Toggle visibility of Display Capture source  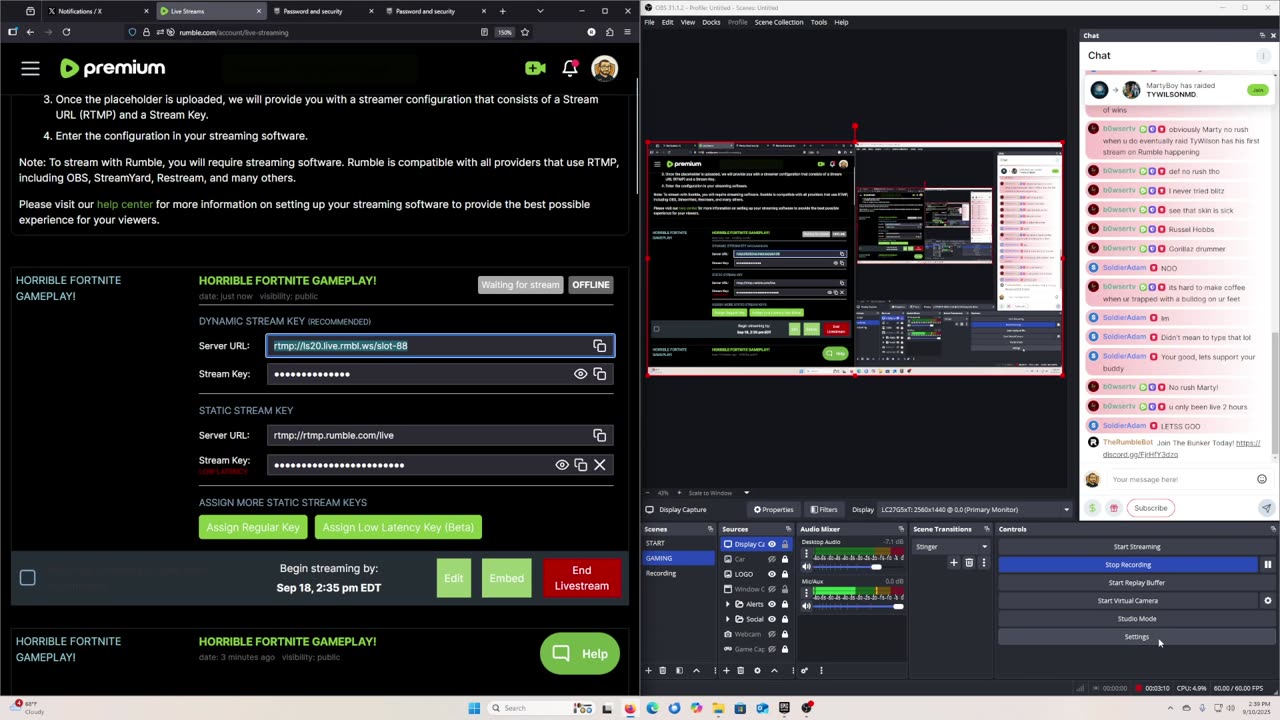pos(771,544)
